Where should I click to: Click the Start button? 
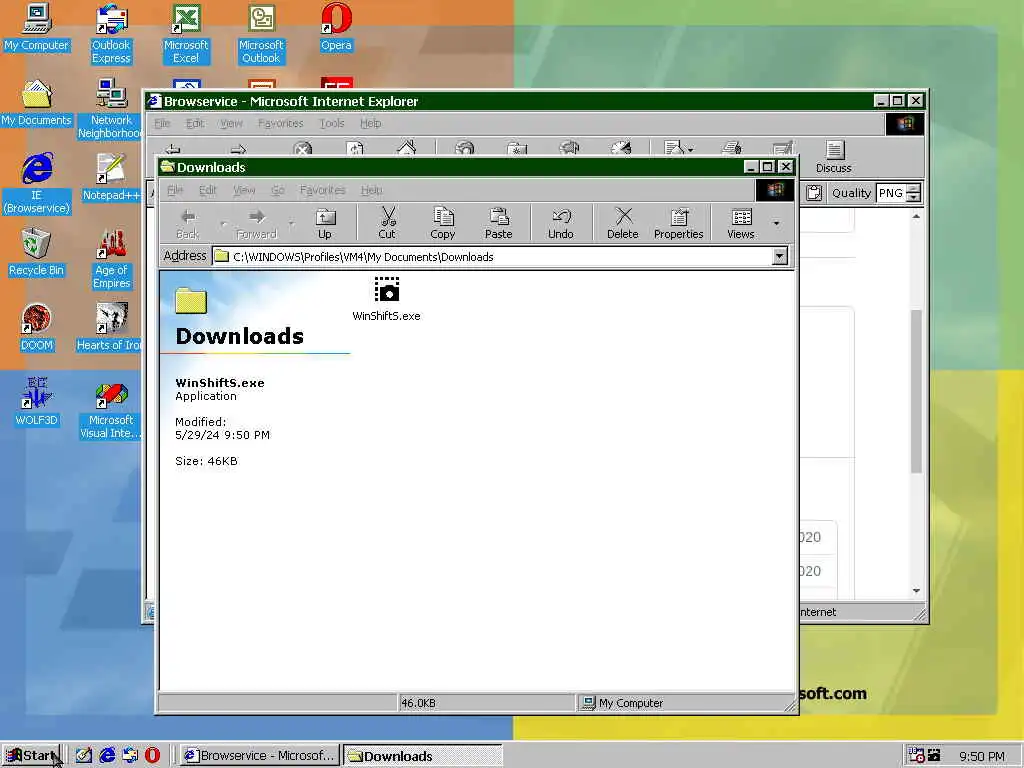(31, 756)
